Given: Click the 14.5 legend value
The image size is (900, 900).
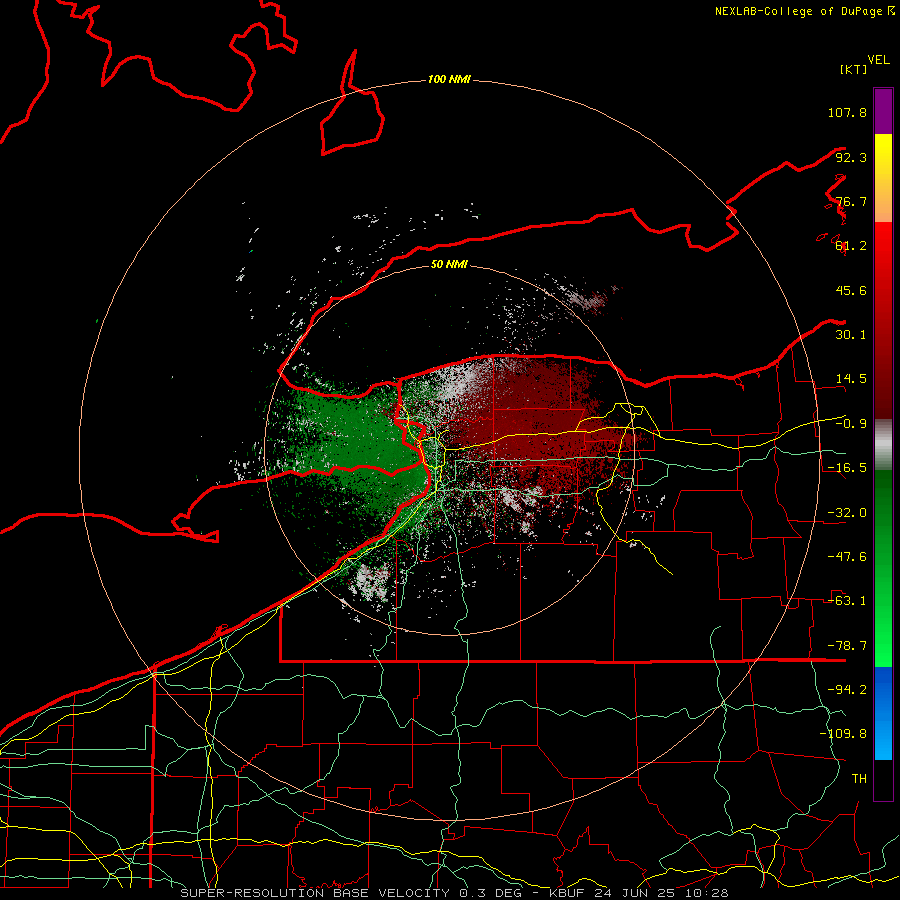Looking at the screenshot, I should pos(851,379).
